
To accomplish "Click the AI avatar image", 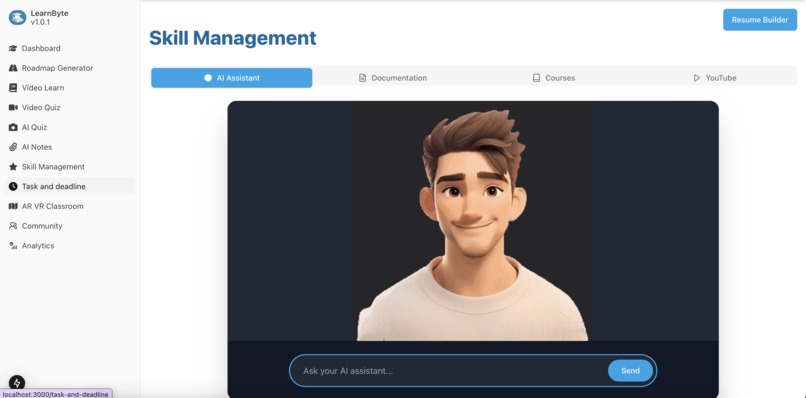I will click(472, 221).
